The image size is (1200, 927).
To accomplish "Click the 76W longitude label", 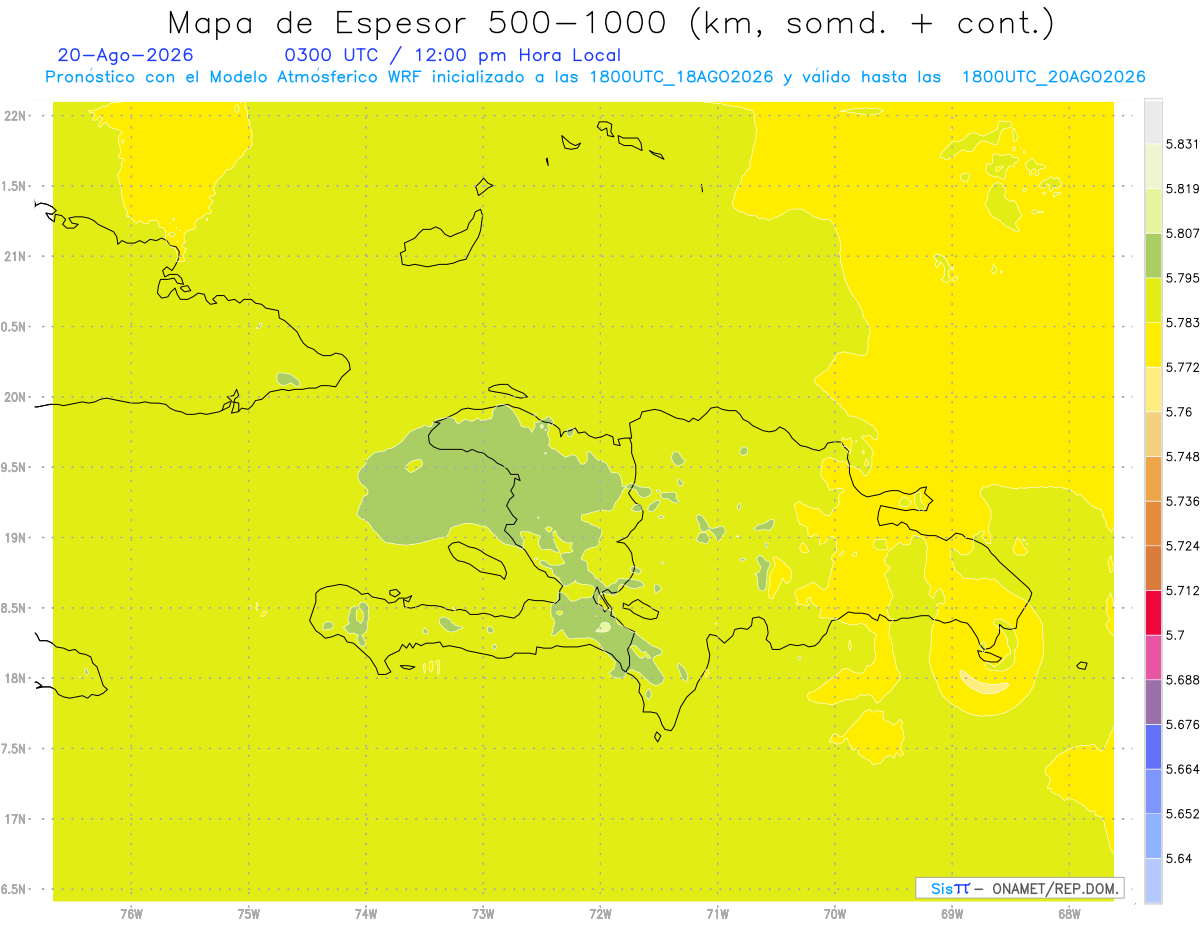I will [131, 914].
